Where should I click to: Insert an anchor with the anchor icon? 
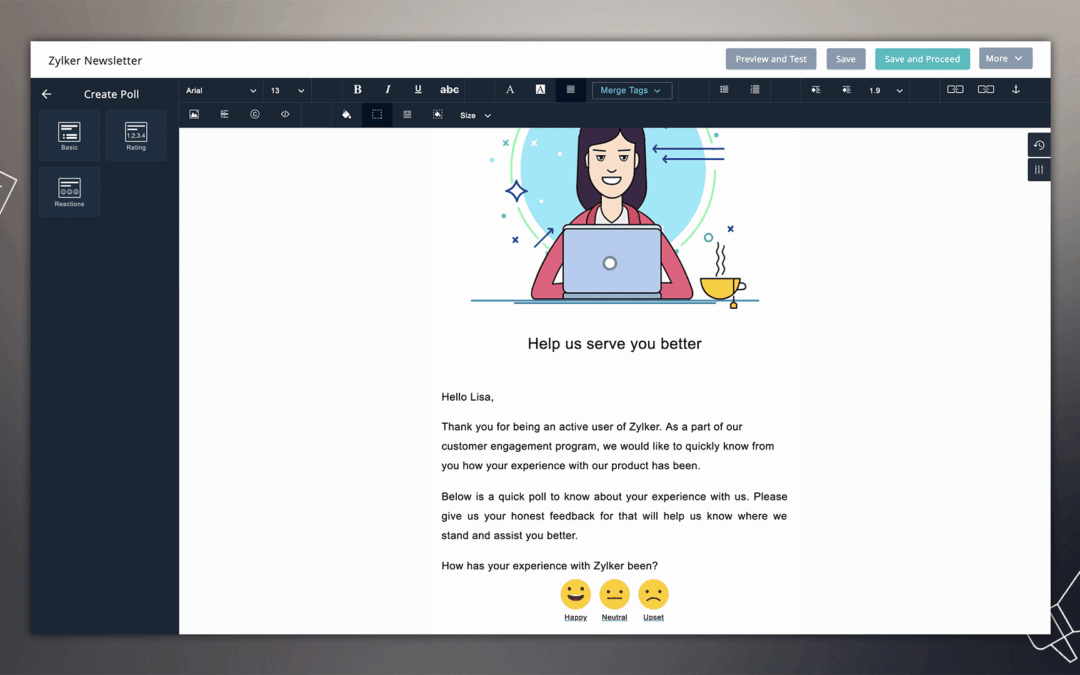pos(1015,90)
